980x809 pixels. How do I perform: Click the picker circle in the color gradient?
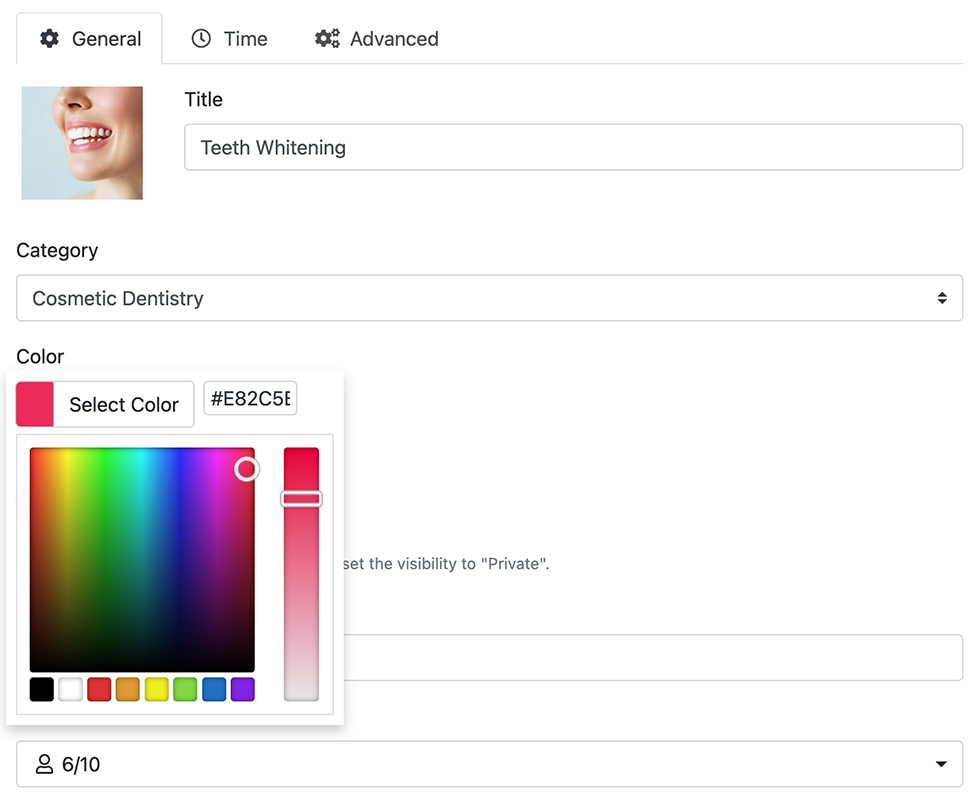pos(247,469)
